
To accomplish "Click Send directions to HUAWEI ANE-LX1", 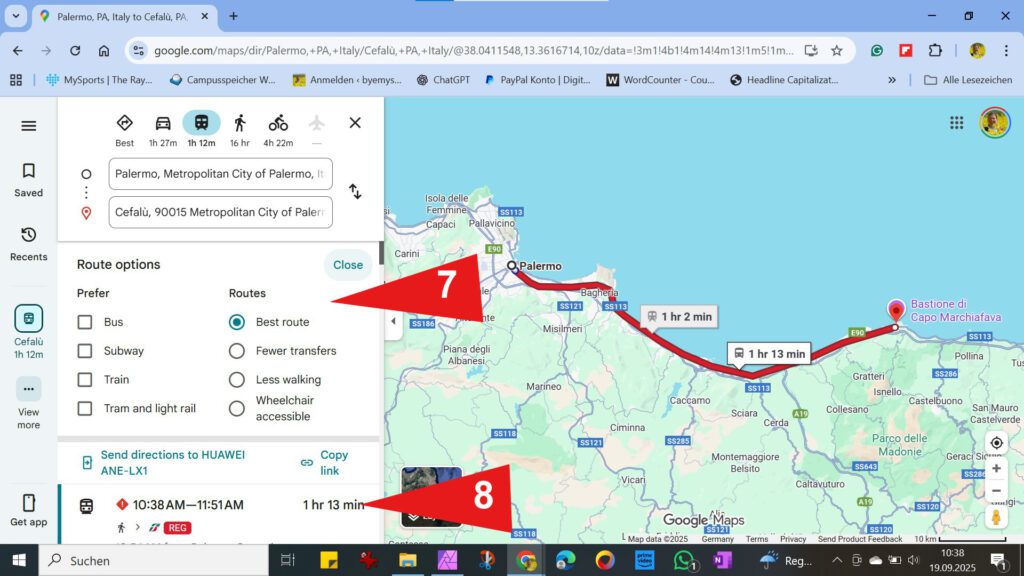I will (x=170, y=460).
